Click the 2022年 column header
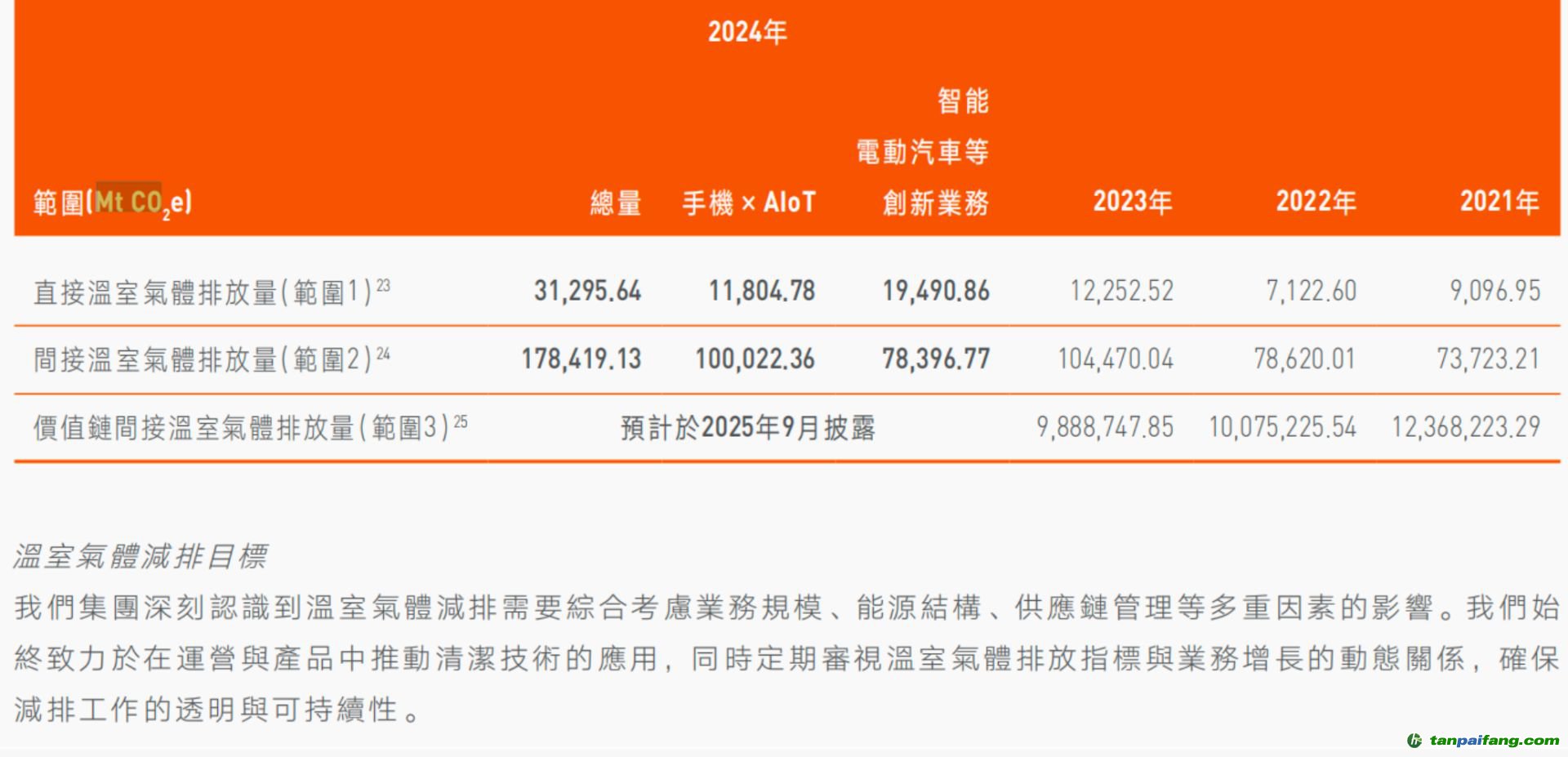 point(1315,201)
